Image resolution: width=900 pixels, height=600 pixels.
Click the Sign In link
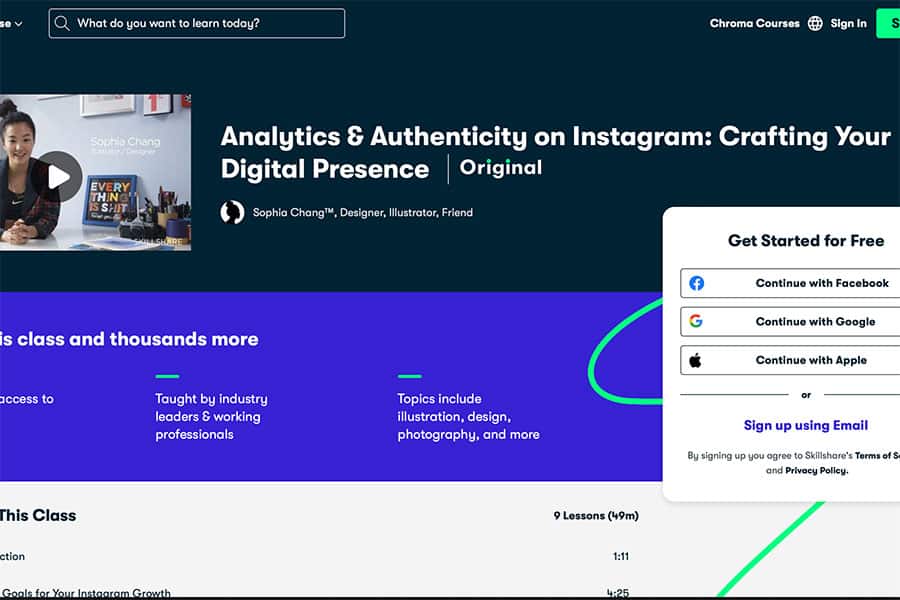(x=848, y=24)
